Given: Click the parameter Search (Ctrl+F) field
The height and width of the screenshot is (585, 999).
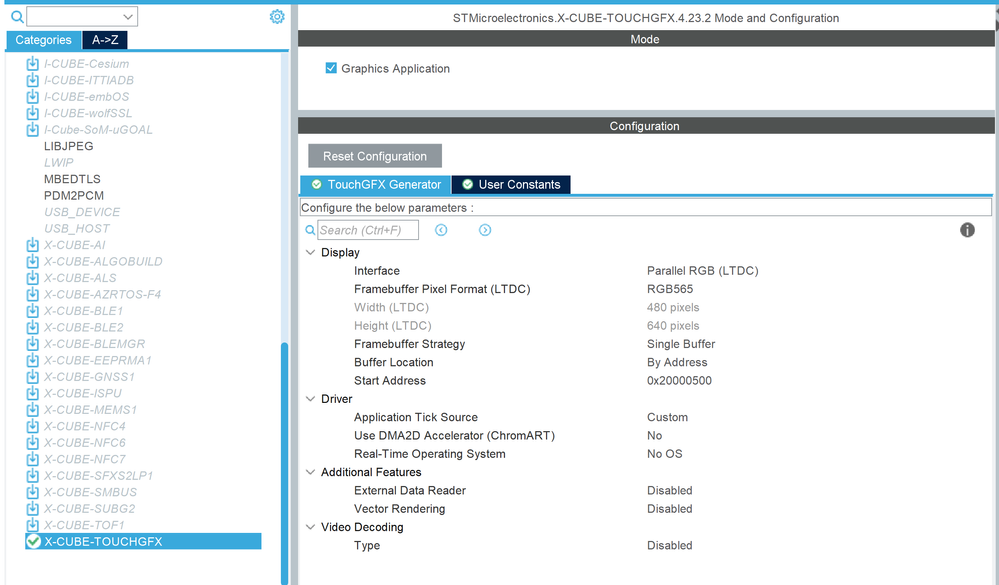Looking at the screenshot, I should [x=368, y=230].
